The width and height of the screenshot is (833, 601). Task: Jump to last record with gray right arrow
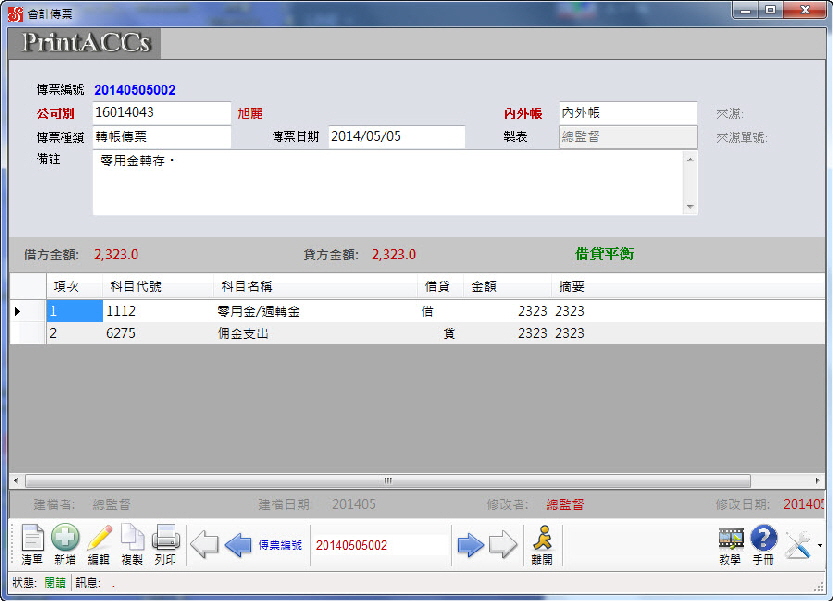click(x=503, y=545)
